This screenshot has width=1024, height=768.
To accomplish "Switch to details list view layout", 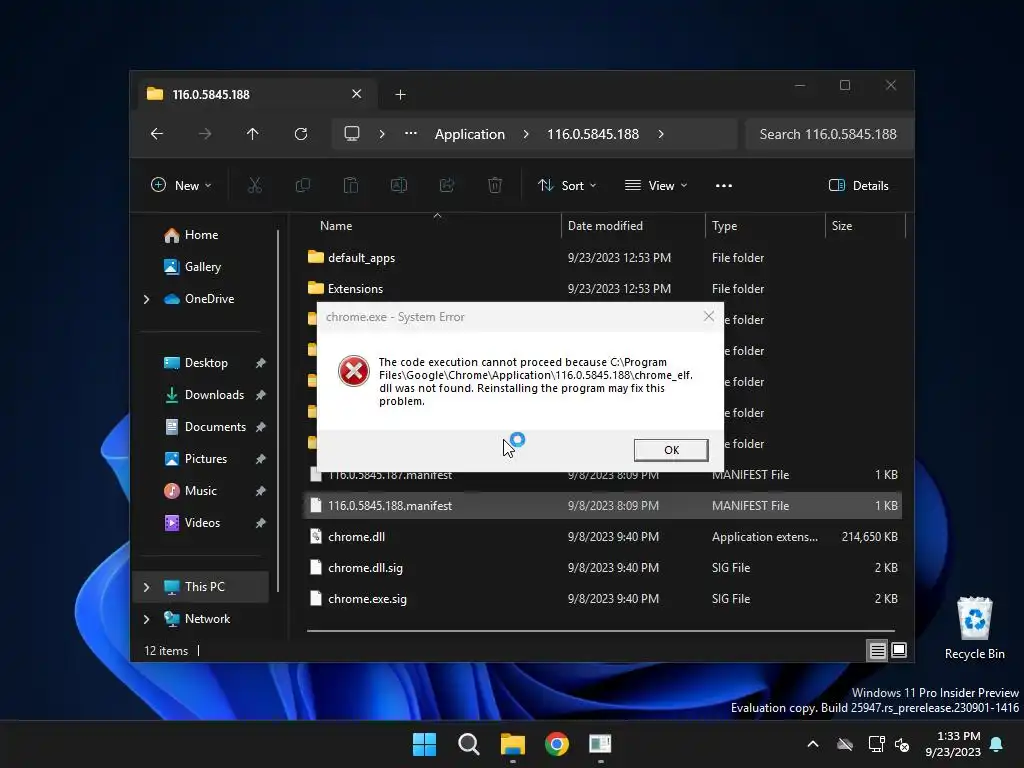I will tap(877, 650).
